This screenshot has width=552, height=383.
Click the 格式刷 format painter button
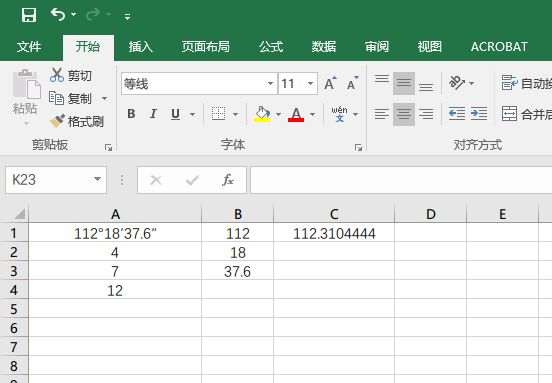(77, 121)
